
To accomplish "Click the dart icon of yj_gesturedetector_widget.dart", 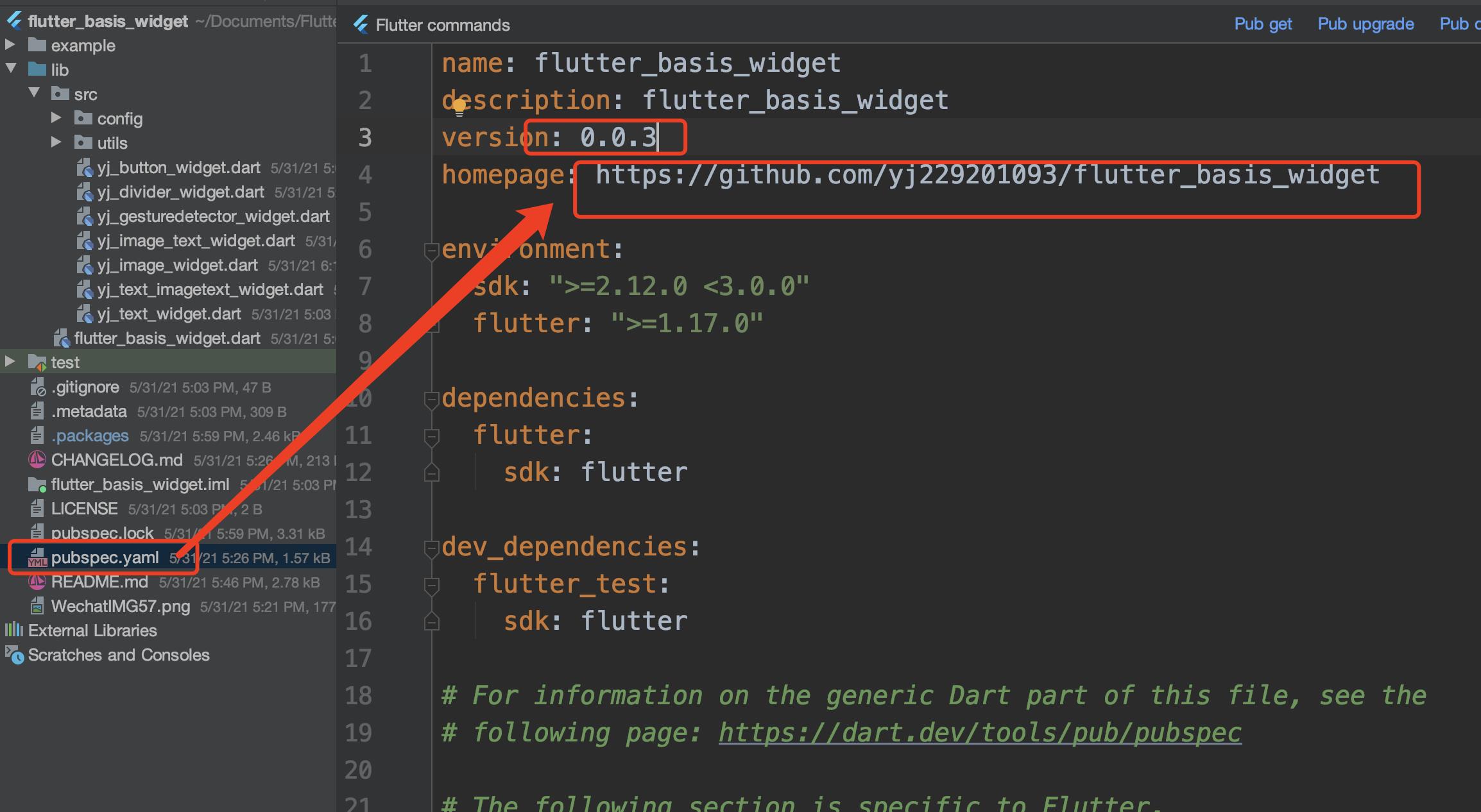I will pos(84,217).
